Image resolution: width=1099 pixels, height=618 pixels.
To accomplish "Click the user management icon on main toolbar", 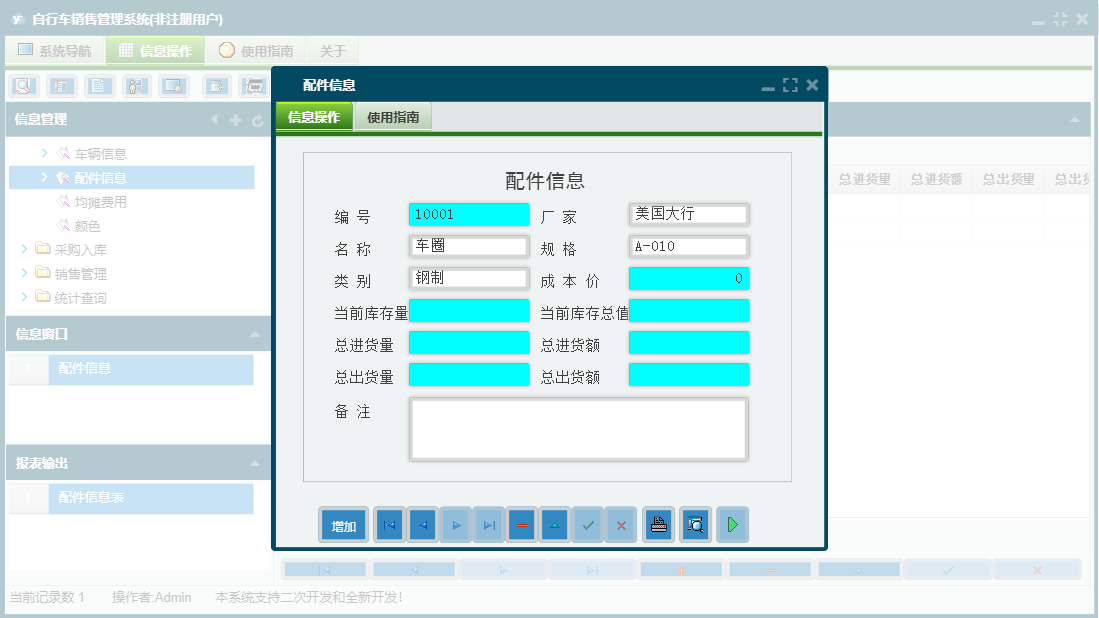I will tap(136, 86).
